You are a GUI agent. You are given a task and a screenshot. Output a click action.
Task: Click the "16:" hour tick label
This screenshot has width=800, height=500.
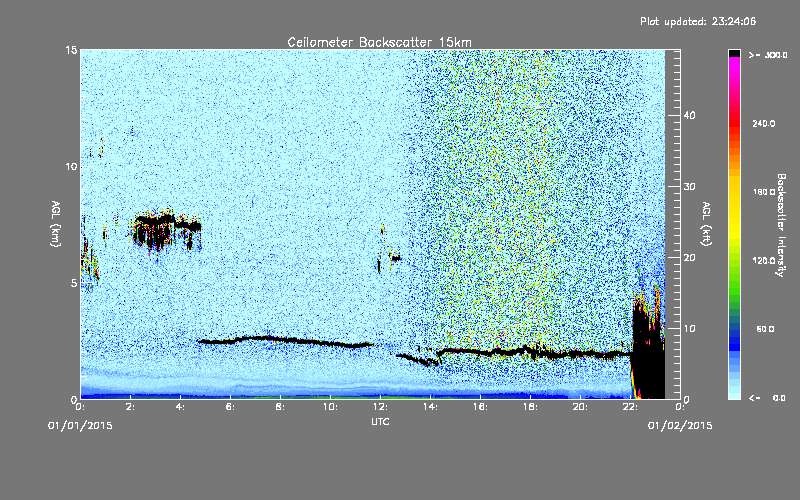point(480,407)
